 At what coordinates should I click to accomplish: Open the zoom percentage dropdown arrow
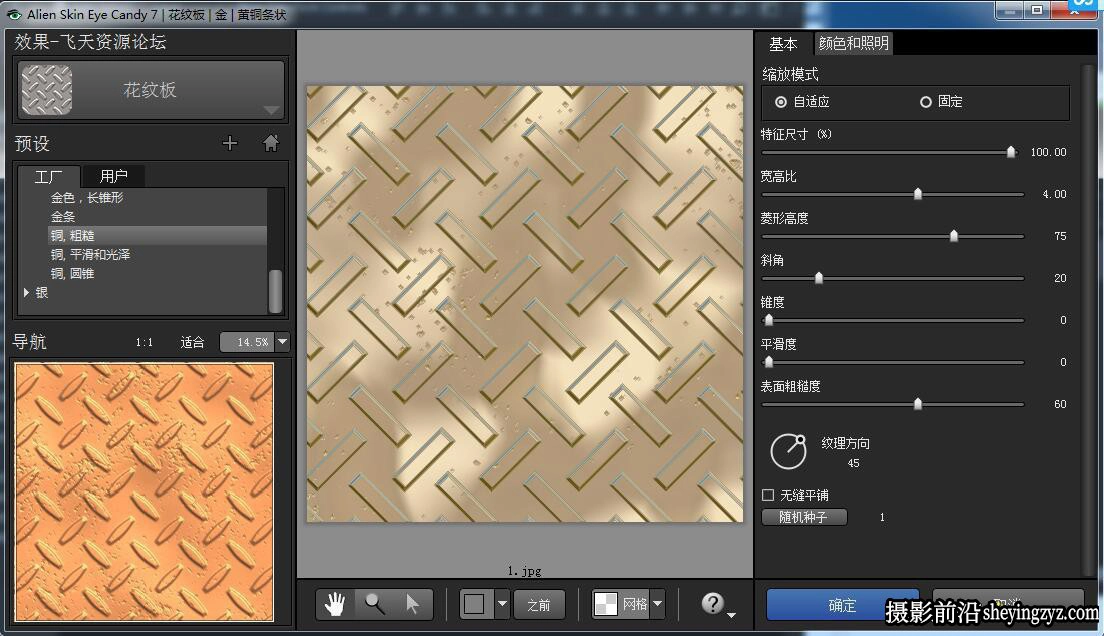coord(282,342)
